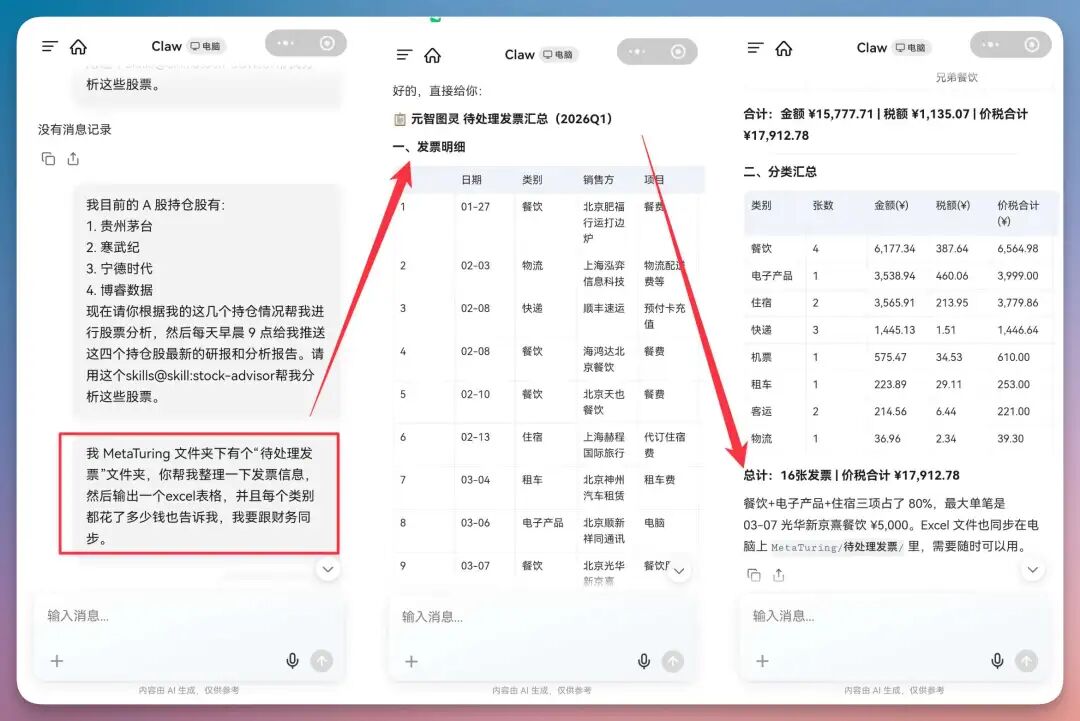This screenshot has width=1080, height=721.
Task: Select the microphone icon in the left input bar
Action: [291, 661]
